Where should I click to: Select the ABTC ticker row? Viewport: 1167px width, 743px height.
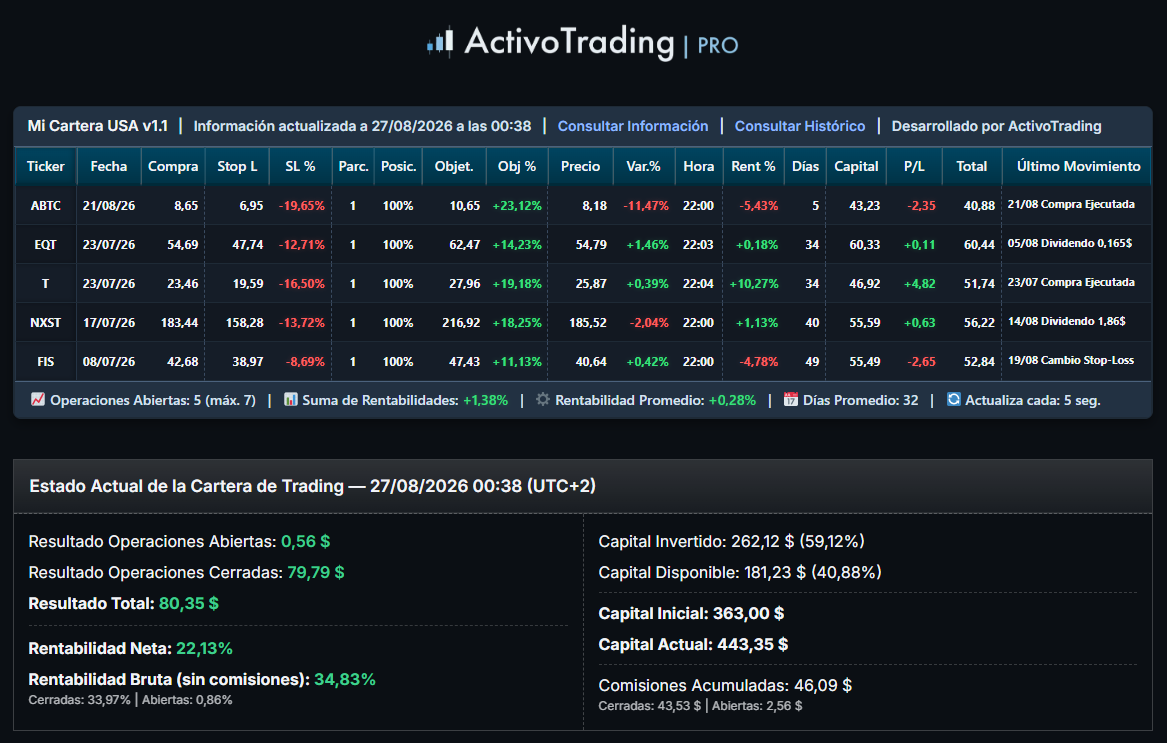pos(583,205)
